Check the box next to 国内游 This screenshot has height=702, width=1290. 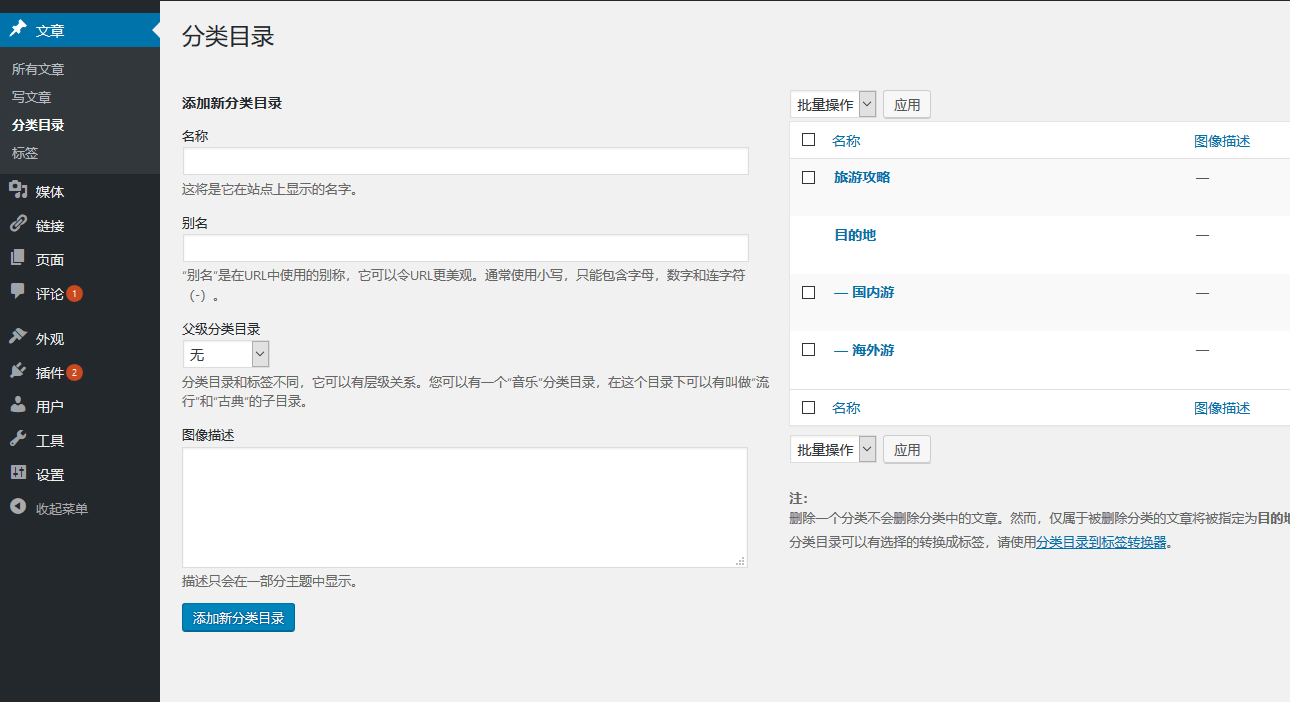pos(809,293)
